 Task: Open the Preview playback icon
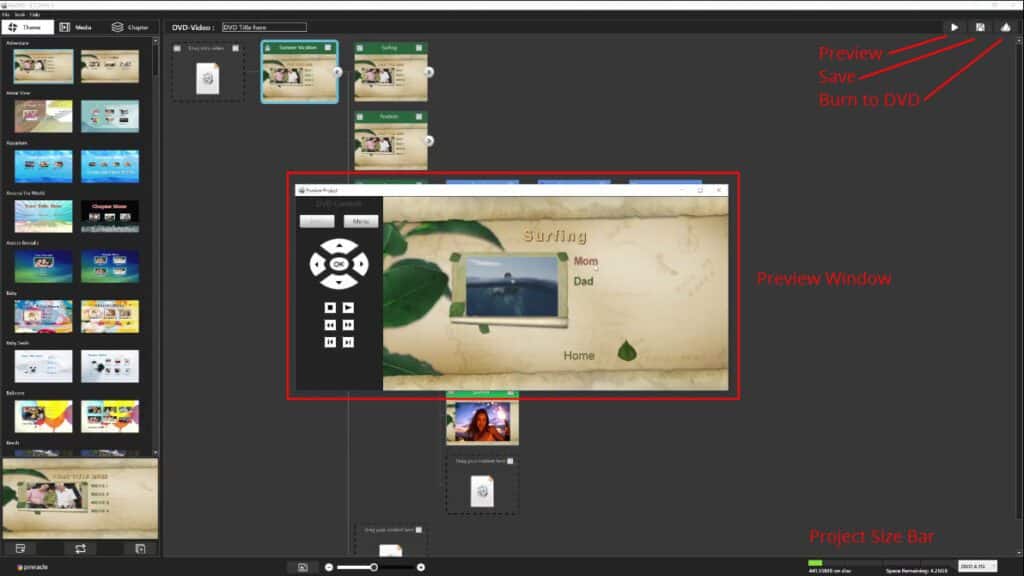[x=955, y=28]
